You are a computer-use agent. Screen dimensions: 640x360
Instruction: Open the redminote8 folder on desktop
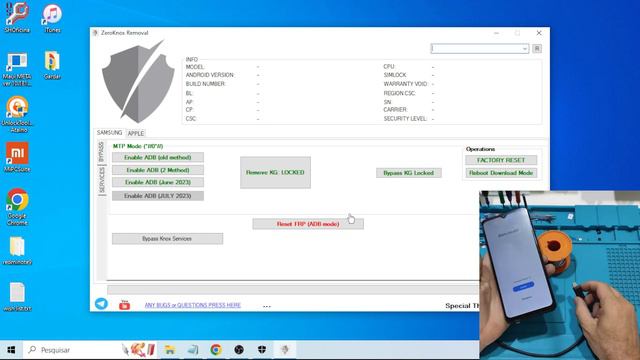[x=17, y=251]
